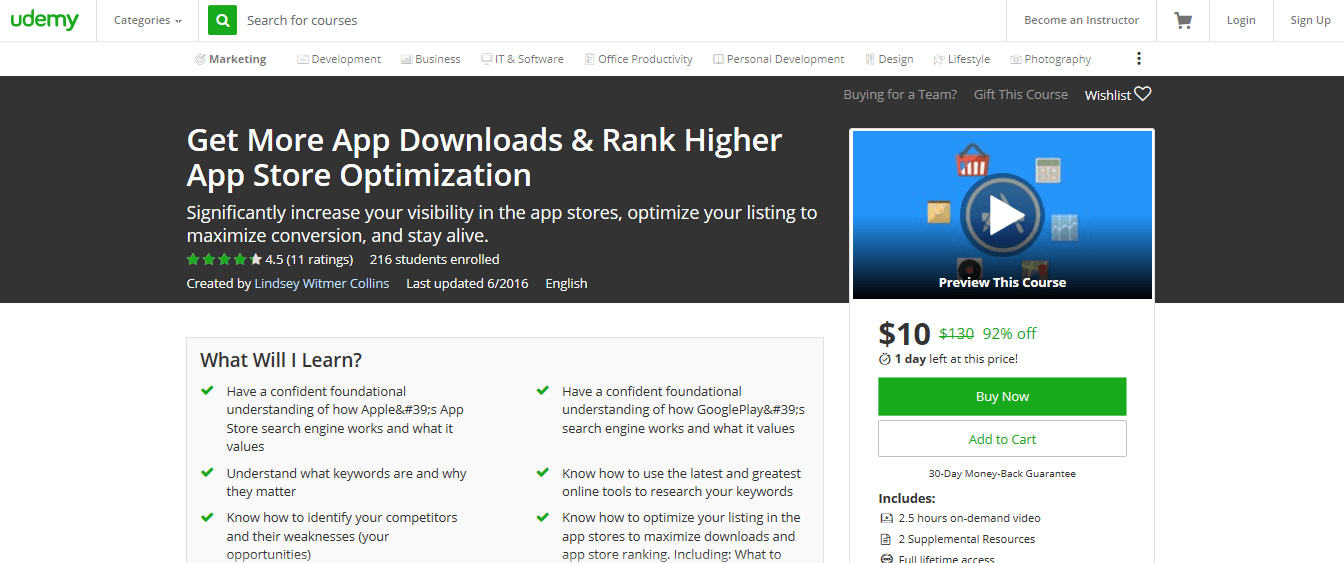This screenshot has height=563, width=1344.
Task: Click Buying for a Team?
Action: pyautogui.click(x=900, y=94)
